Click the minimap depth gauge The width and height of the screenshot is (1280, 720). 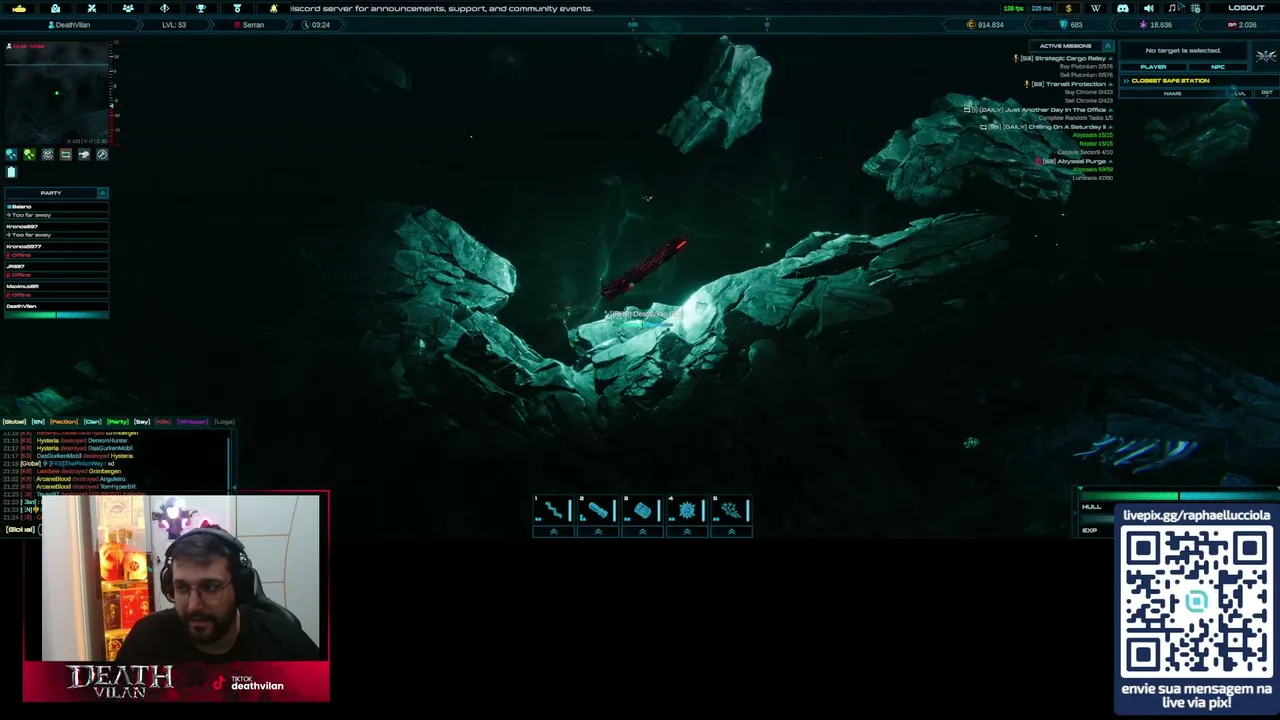point(115,92)
